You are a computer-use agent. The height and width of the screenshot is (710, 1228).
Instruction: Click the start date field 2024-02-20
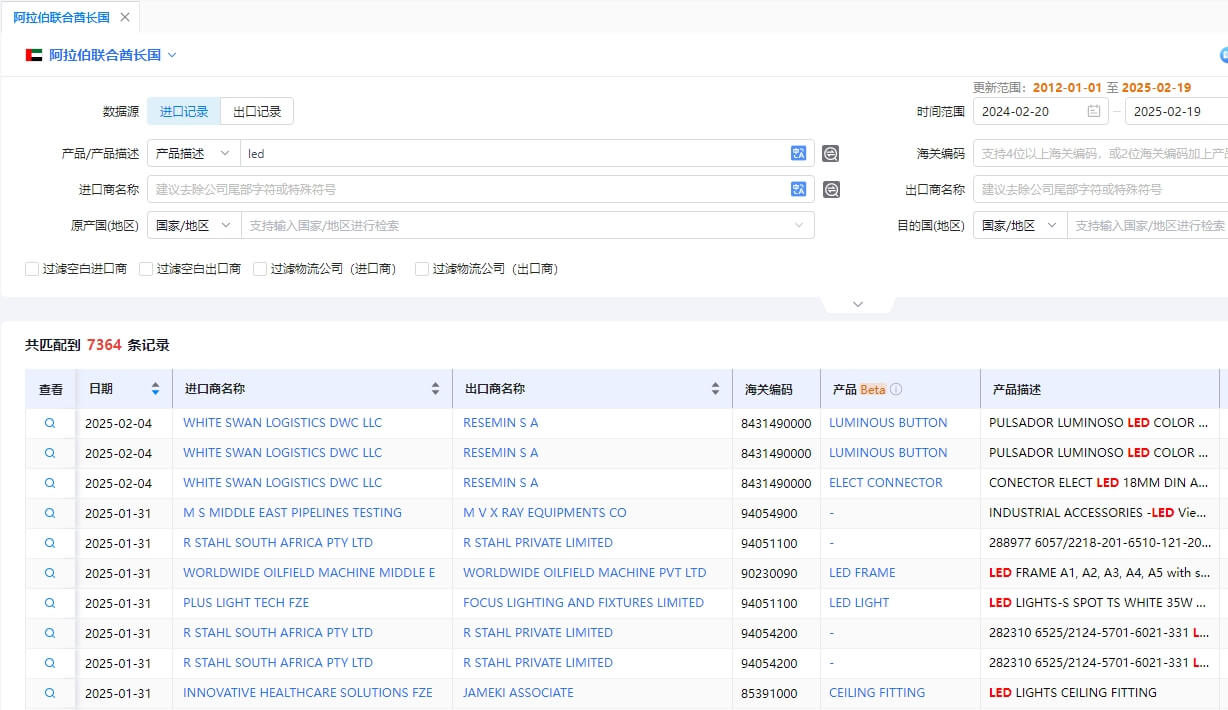pyautogui.click(x=1040, y=111)
